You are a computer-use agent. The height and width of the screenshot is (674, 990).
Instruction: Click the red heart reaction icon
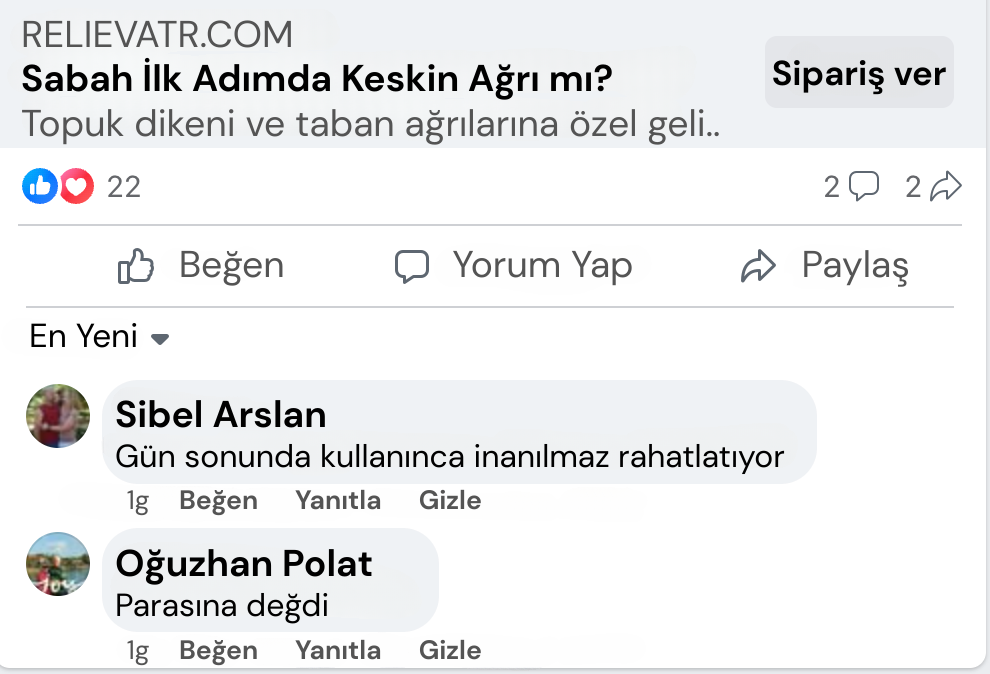(x=77, y=186)
